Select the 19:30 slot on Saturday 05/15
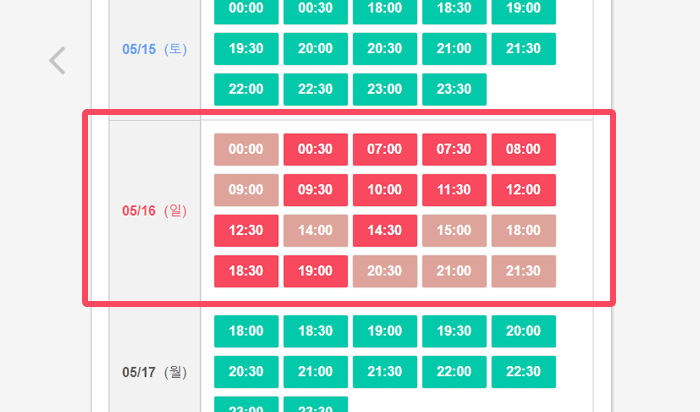 point(246,49)
